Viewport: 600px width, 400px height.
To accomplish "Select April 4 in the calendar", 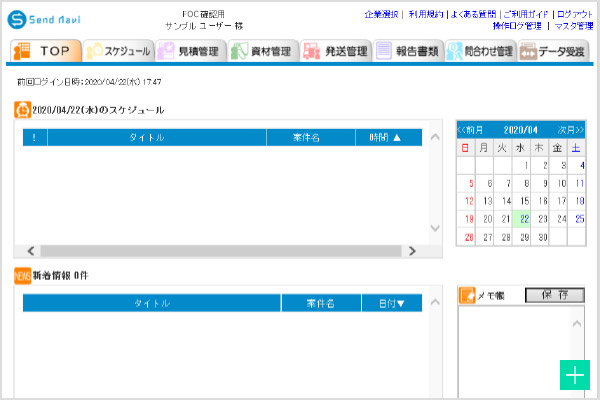I will click(x=577, y=165).
